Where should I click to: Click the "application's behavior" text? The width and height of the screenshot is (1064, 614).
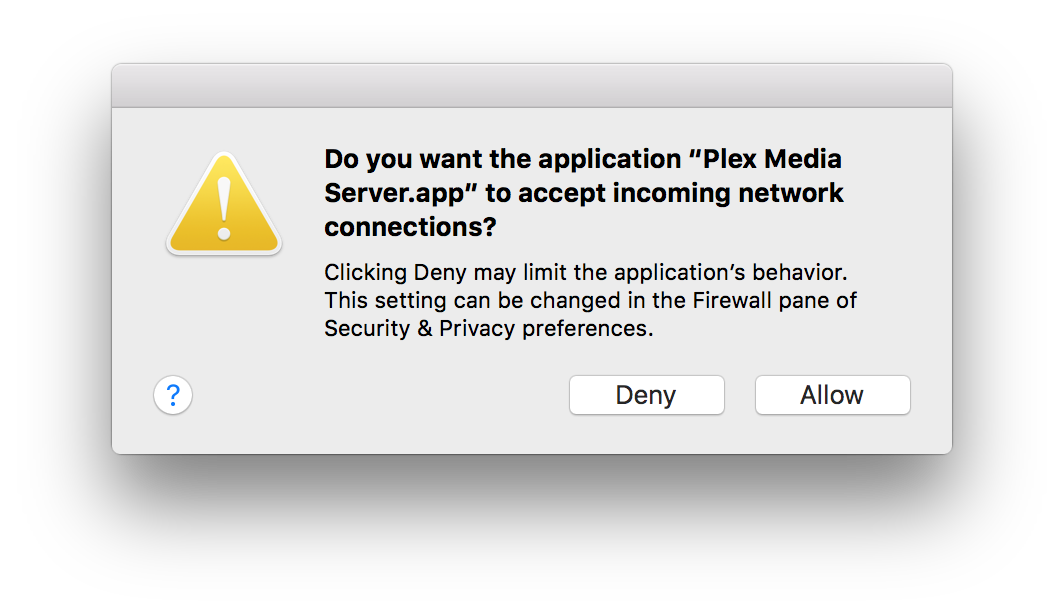(x=731, y=272)
